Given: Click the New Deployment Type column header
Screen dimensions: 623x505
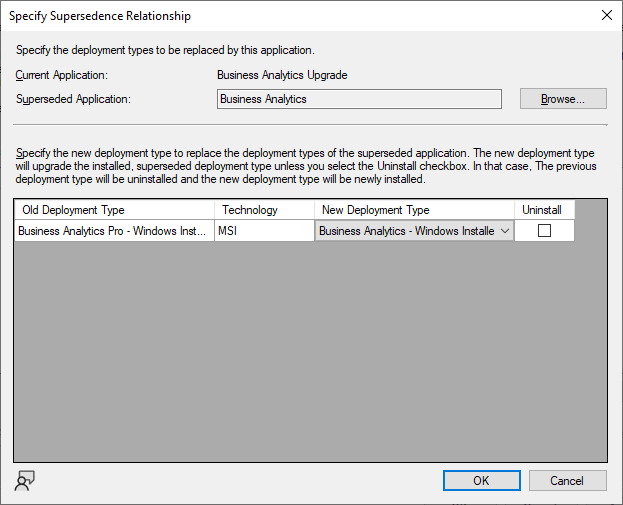Looking at the screenshot, I should pyautogui.click(x=414, y=210).
